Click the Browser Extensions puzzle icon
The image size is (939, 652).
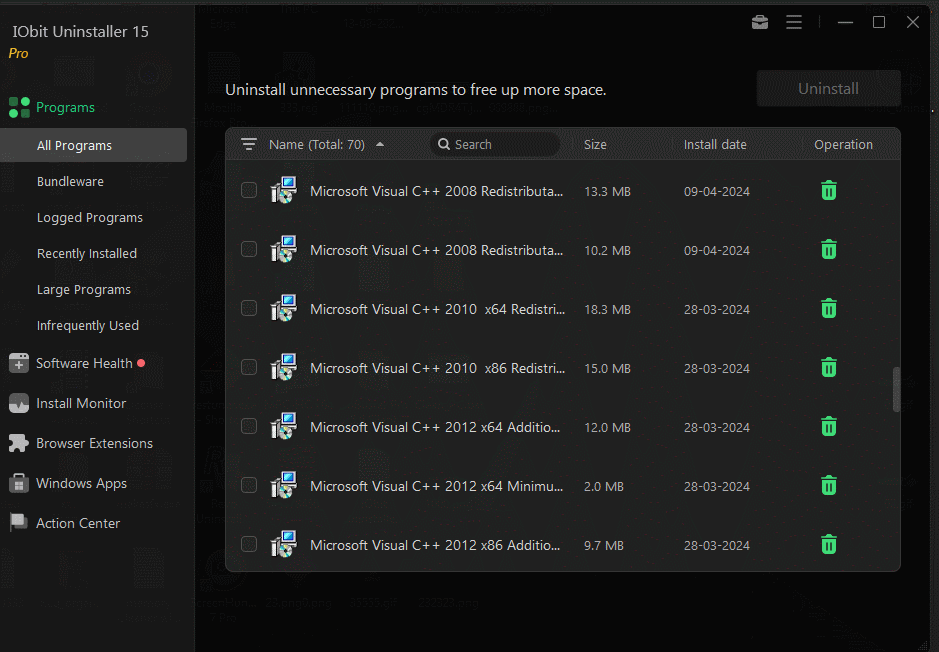coord(19,443)
